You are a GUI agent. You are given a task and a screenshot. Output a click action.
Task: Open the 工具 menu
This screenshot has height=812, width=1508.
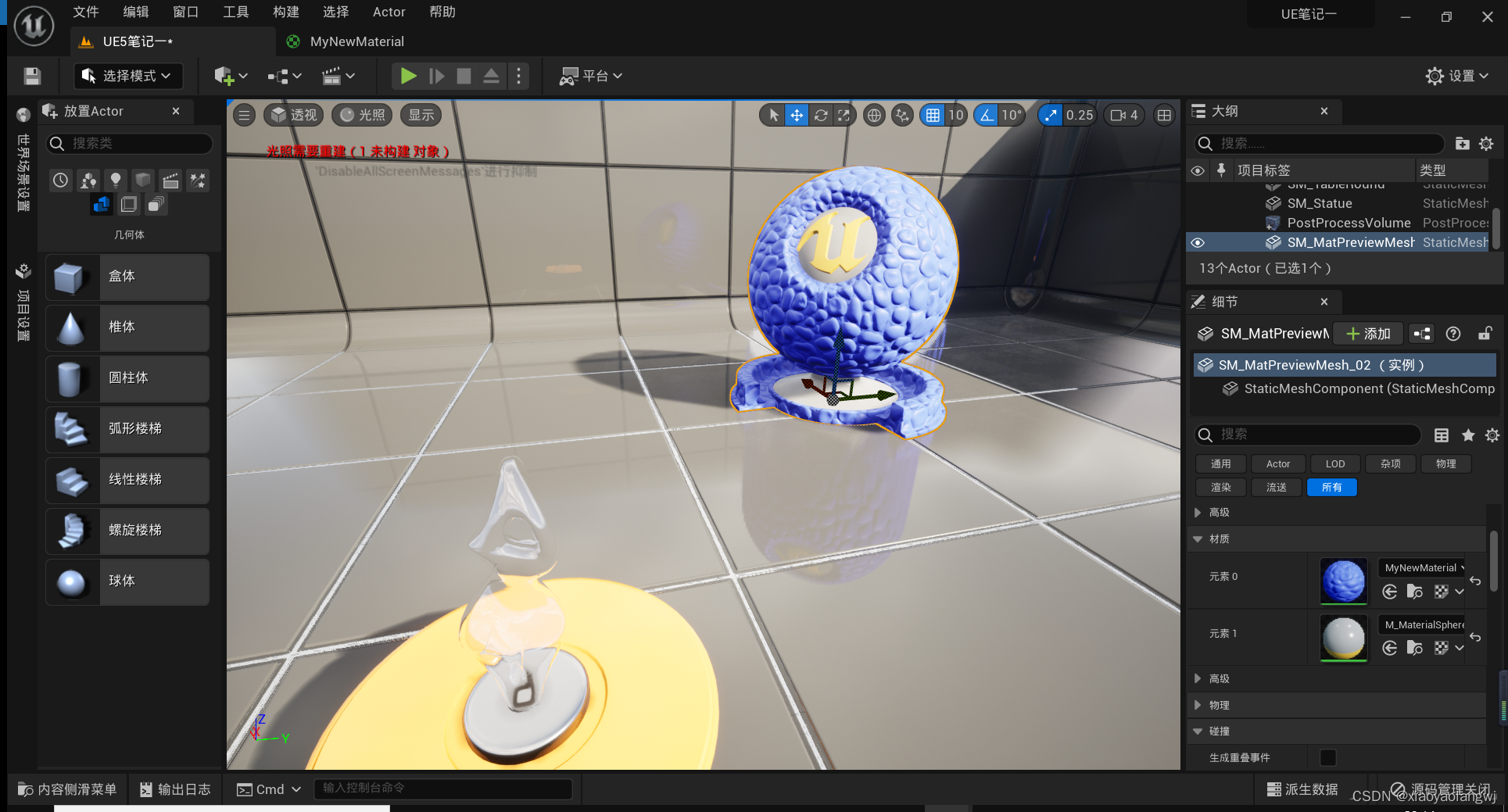[236, 12]
